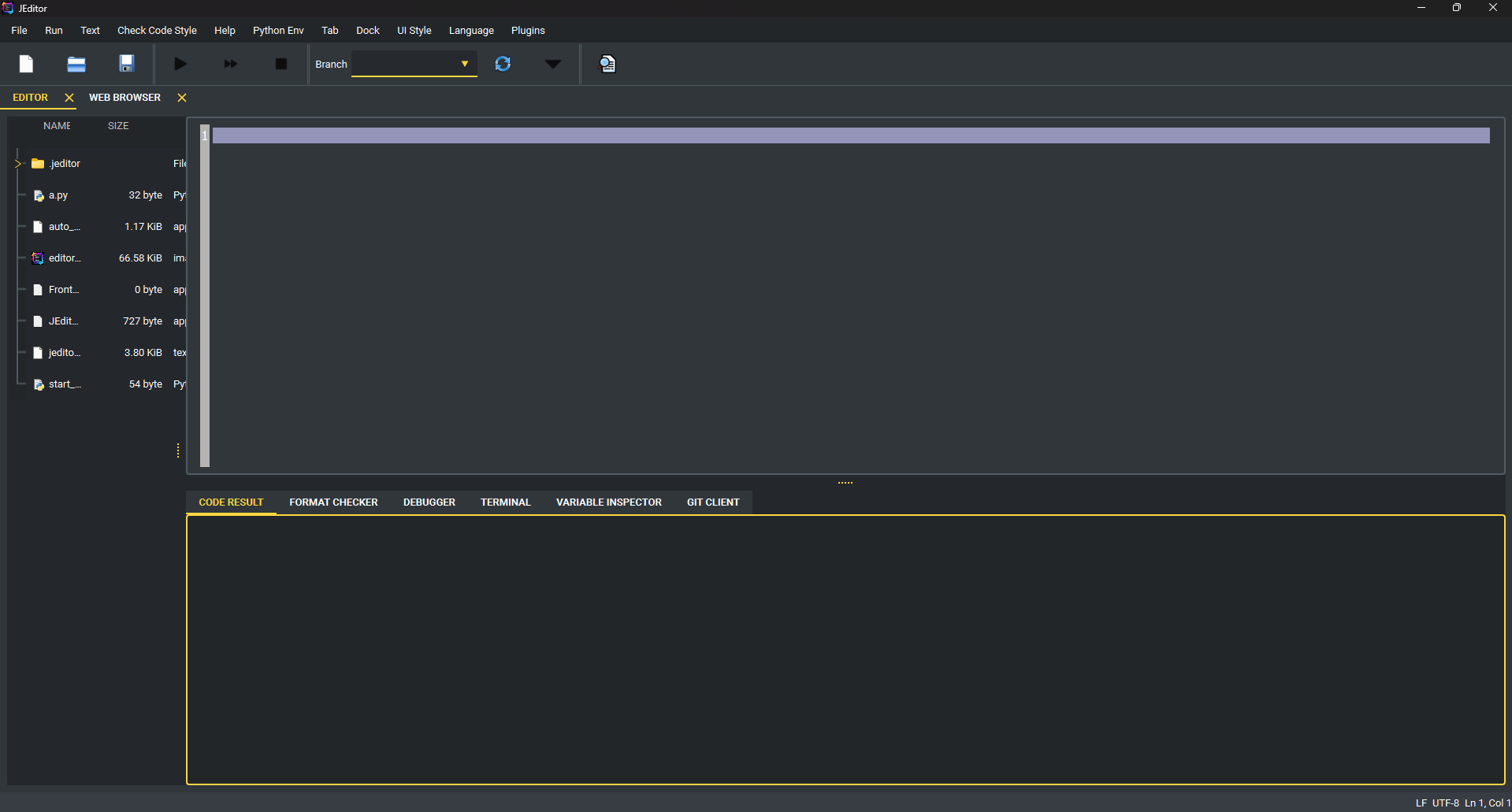The height and width of the screenshot is (812, 1512).
Task: Open the Help menu
Action: pos(225,31)
